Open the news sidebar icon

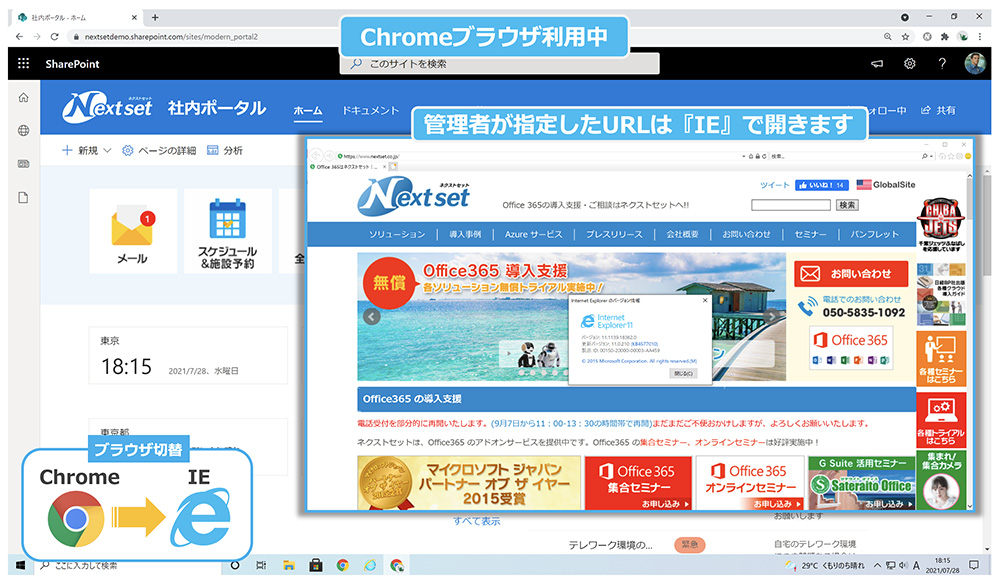[24, 164]
